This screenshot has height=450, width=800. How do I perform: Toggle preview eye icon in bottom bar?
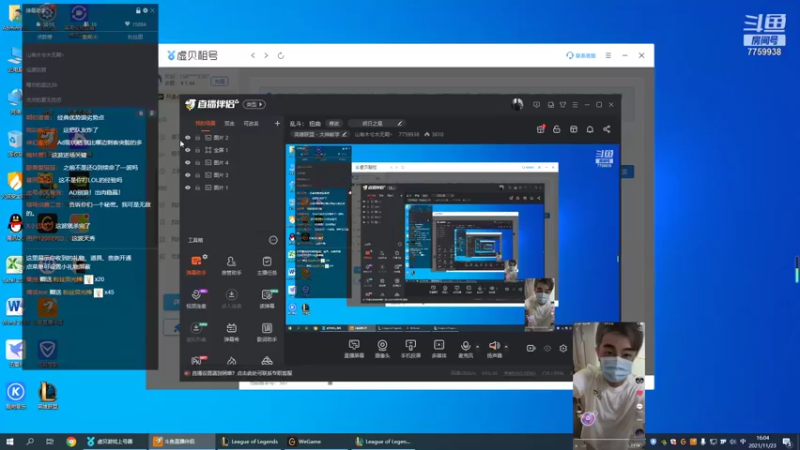547,348
